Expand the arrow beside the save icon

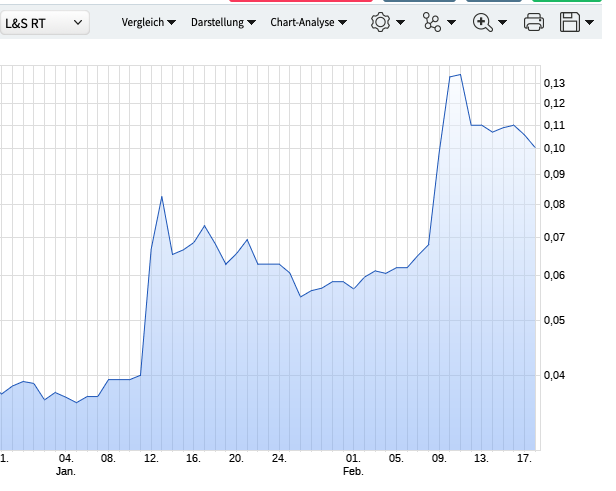(589, 22)
